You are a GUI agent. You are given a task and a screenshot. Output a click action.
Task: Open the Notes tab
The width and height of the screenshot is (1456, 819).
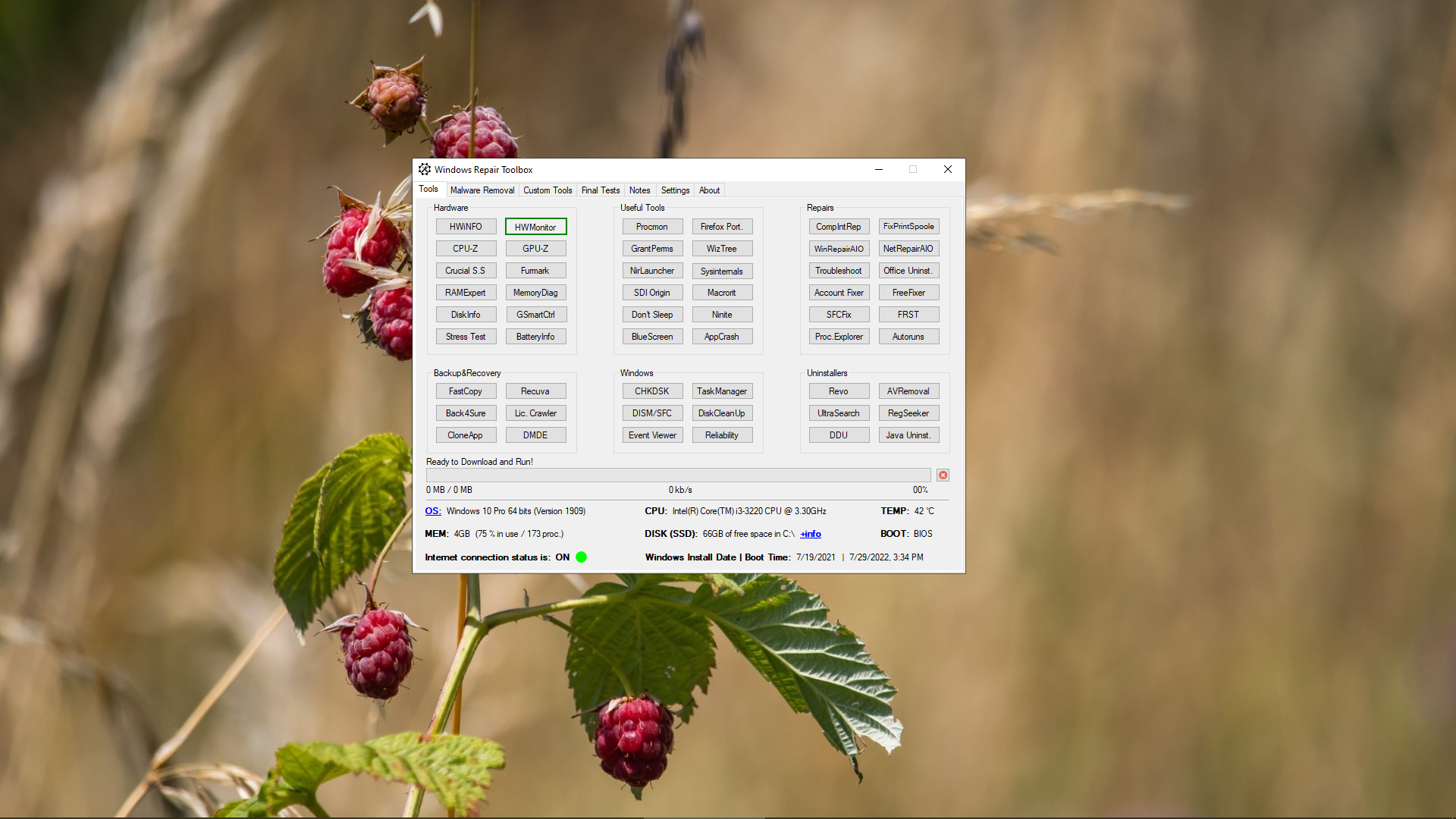(x=639, y=190)
